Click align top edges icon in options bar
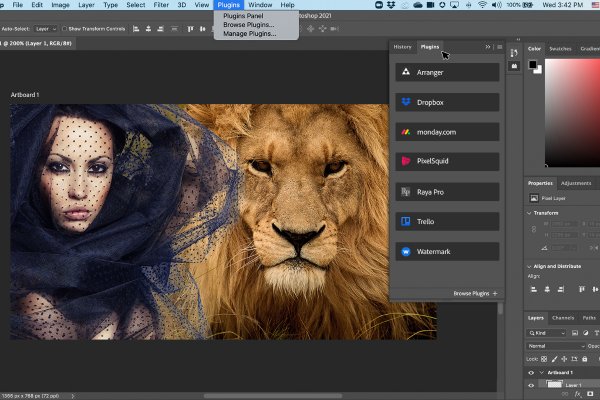The image size is (600, 400). (x=190, y=29)
